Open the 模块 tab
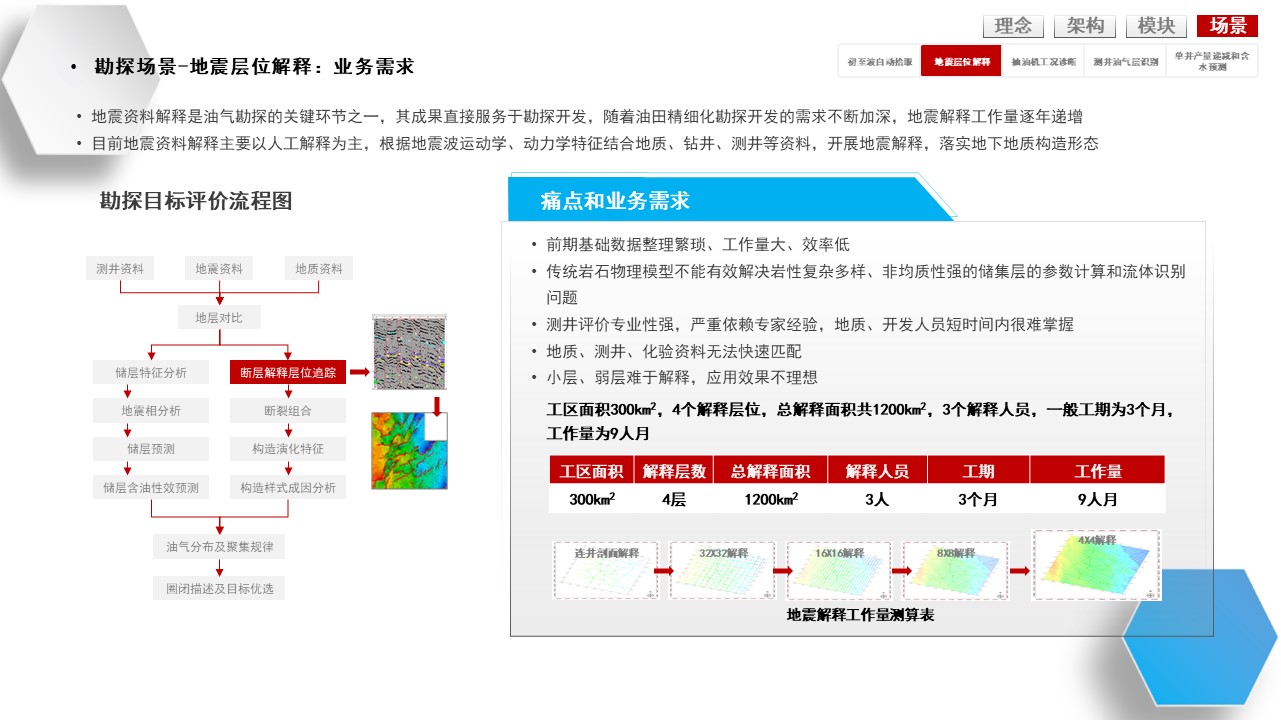The height and width of the screenshot is (720, 1281). pos(1156,26)
